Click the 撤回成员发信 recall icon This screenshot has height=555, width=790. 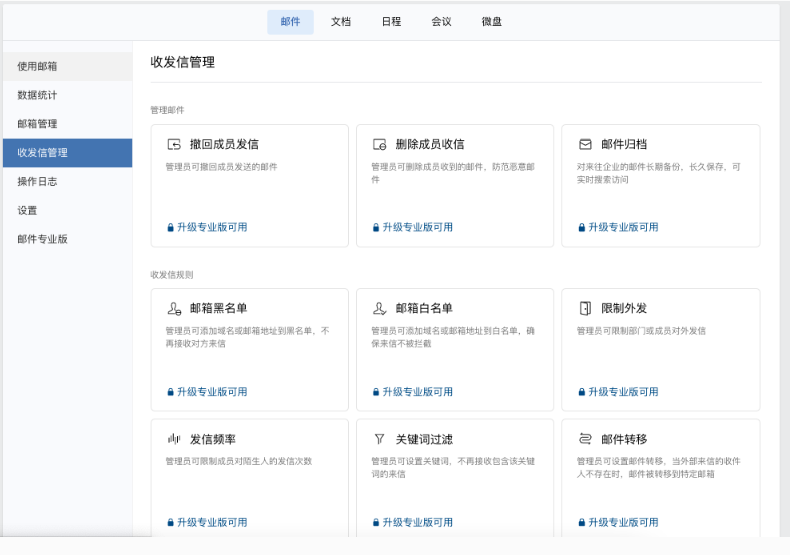click(x=174, y=144)
